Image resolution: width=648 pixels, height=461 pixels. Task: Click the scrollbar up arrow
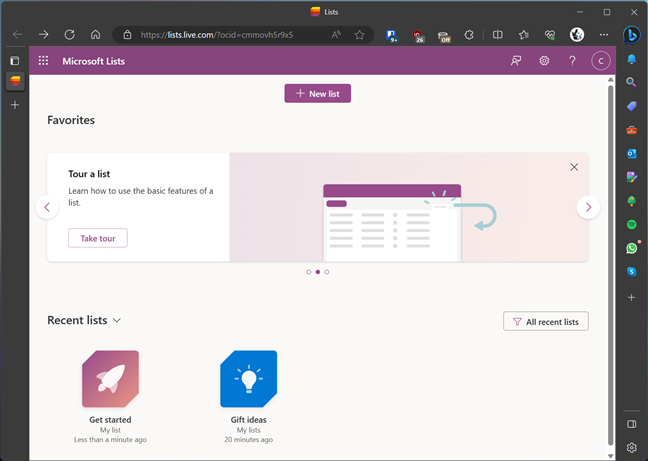click(610, 79)
